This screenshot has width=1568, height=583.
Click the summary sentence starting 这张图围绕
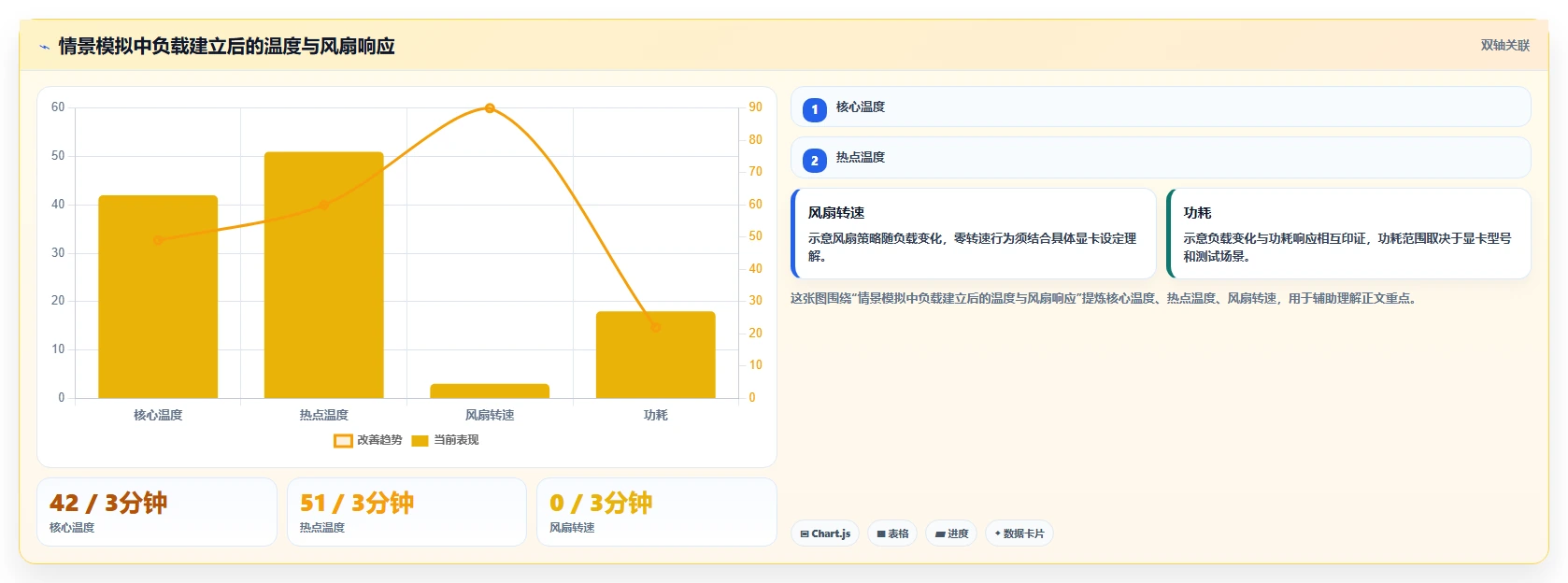(x=1105, y=299)
